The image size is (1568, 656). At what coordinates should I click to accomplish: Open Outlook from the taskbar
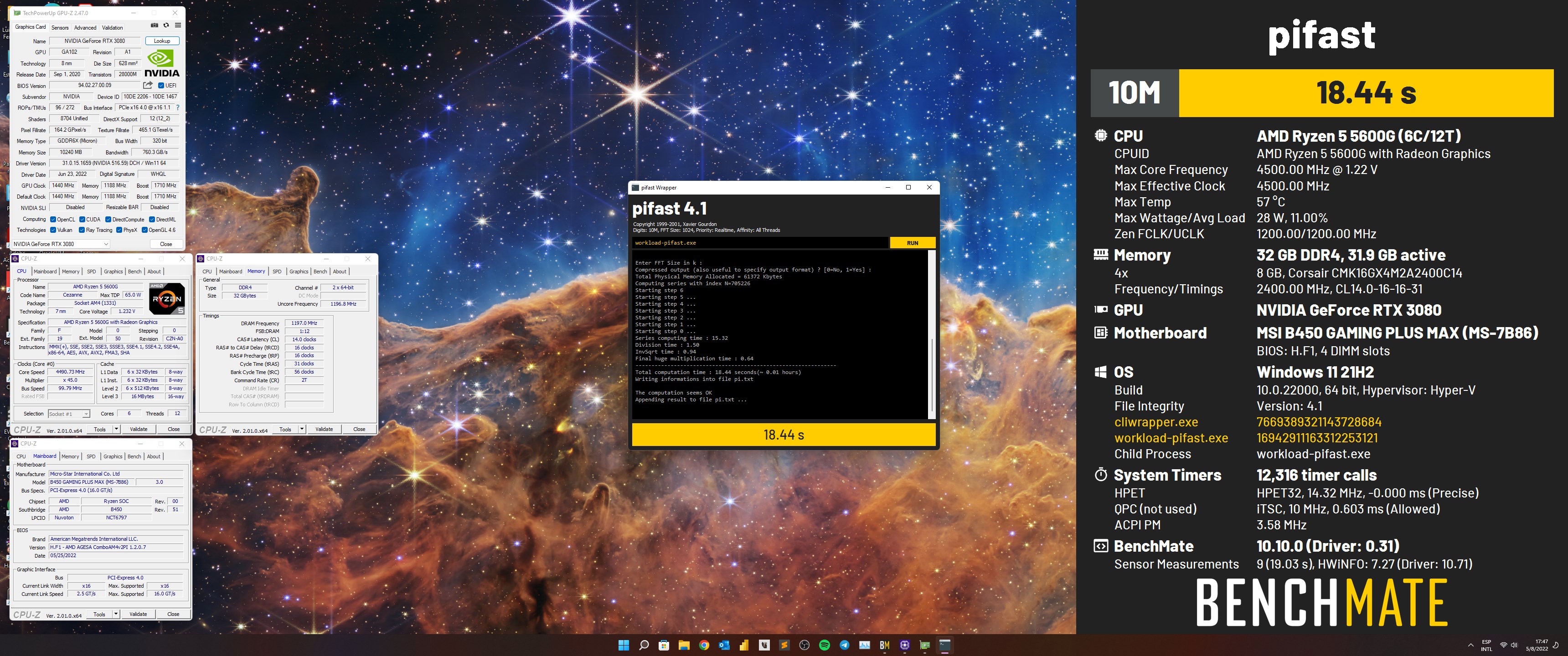point(724,645)
